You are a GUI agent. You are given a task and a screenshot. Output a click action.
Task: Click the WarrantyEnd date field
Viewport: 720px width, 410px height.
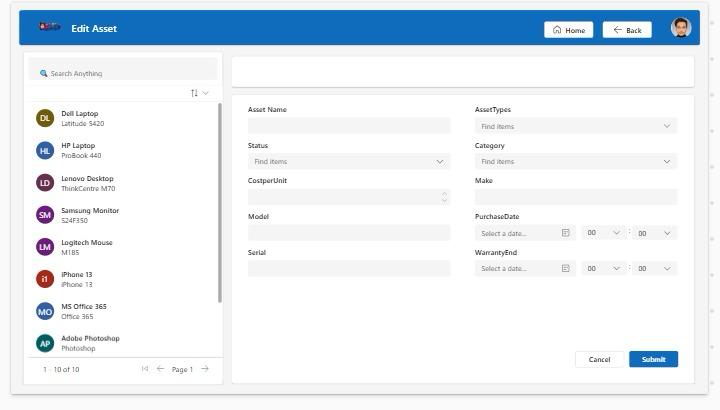pyautogui.click(x=525, y=268)
